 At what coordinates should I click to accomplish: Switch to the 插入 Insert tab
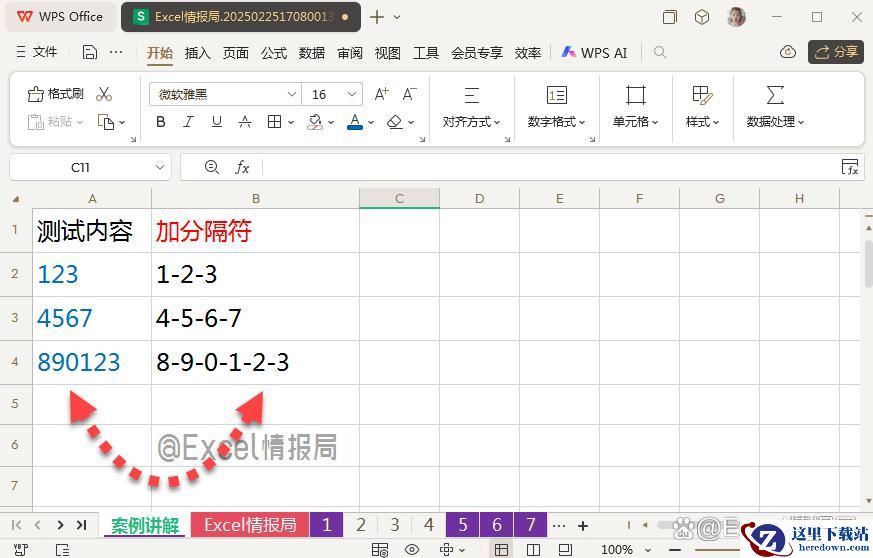click(x=198, y=53)
